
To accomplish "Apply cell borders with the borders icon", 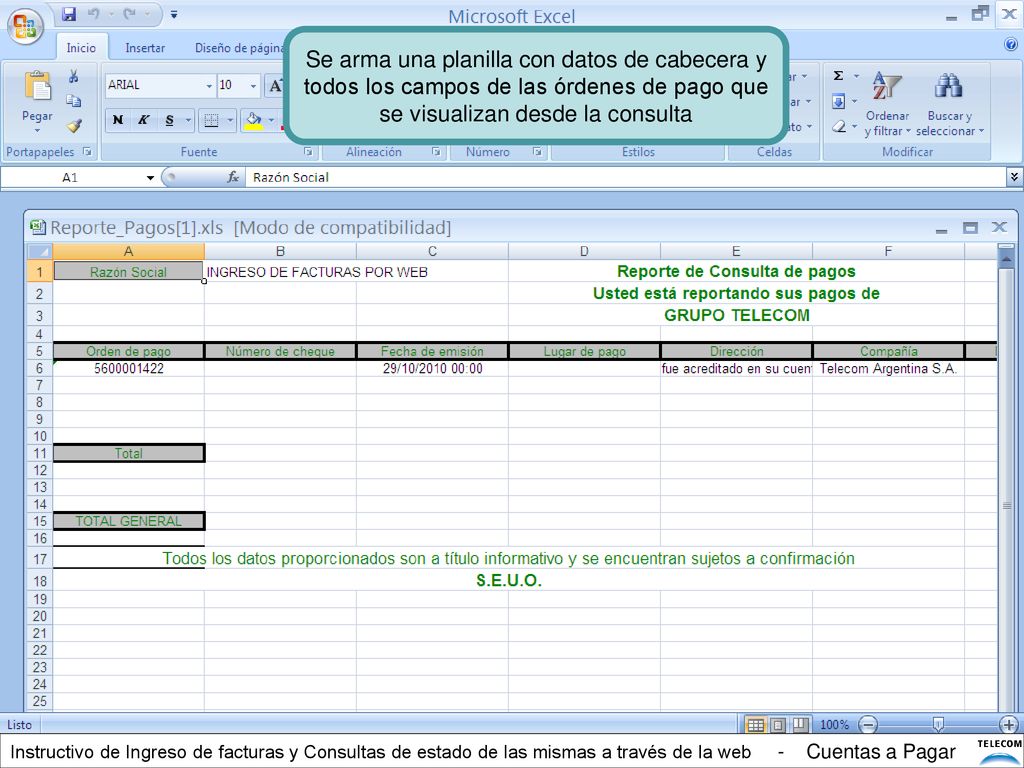I will 211,120.
